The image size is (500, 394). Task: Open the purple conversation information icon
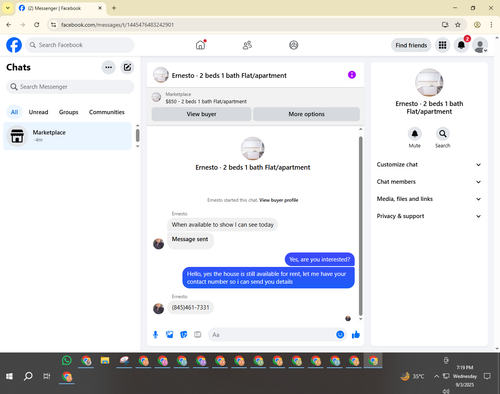click(352, 75)
